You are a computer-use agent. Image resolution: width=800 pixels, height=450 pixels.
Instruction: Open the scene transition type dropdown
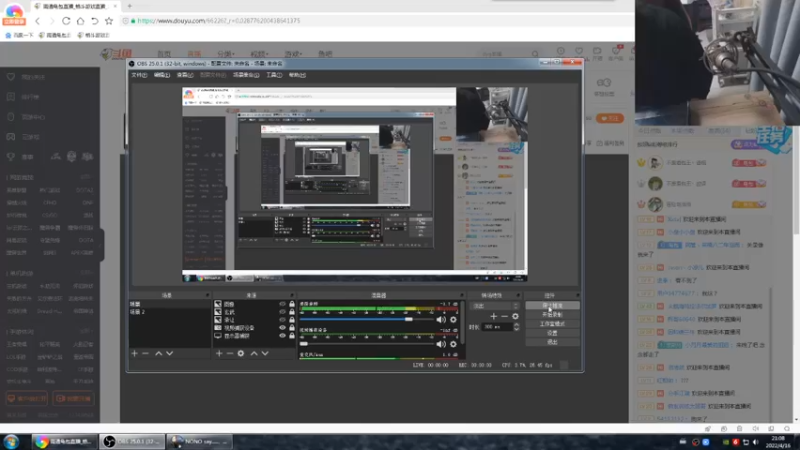(x=495, y=306)
